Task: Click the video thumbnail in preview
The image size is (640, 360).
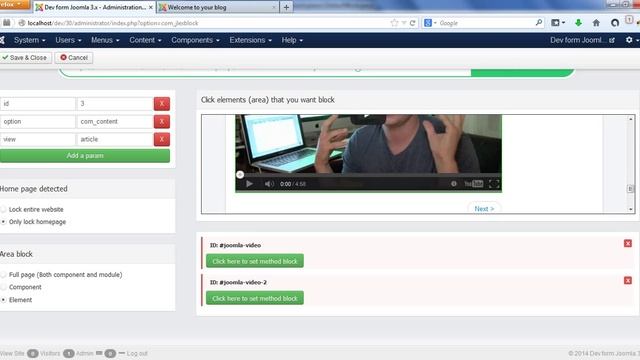Action: (x=368, y=144)
